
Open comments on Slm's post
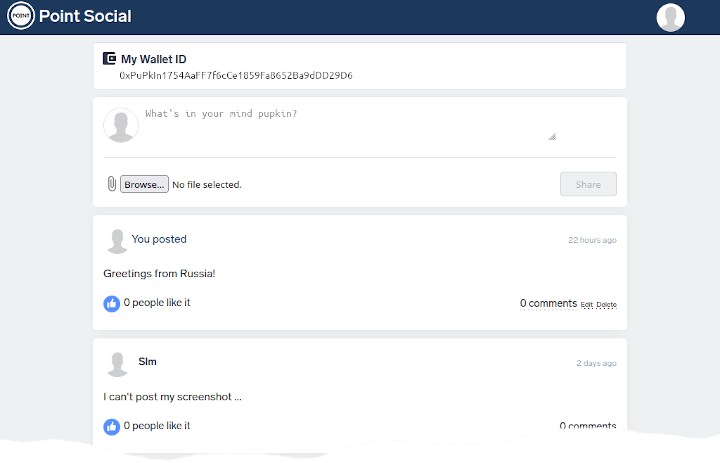tap(588, 426)
